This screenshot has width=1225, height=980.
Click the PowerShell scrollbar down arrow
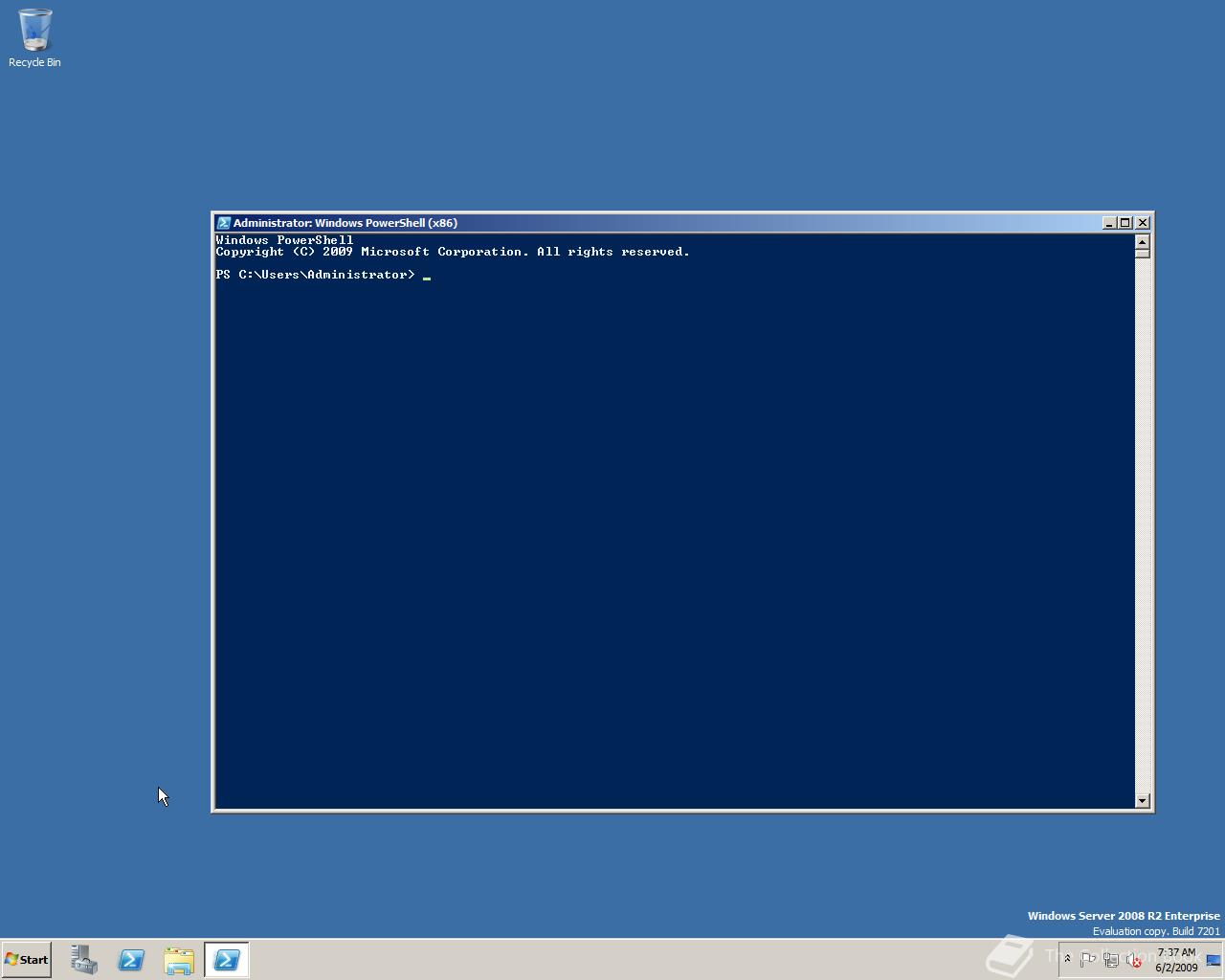(1142, 801)
